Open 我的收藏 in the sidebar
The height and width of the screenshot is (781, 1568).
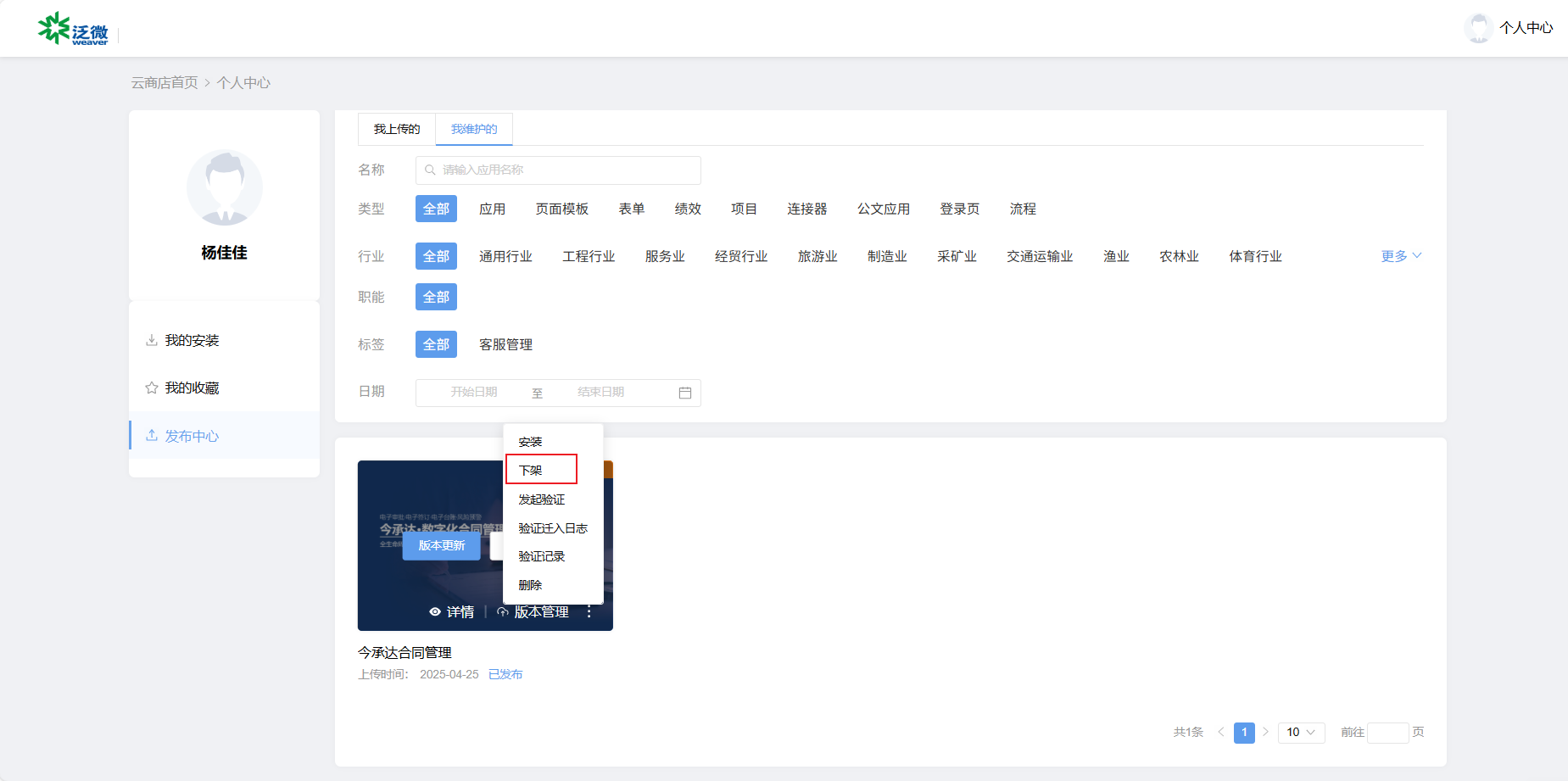coord(192,388)
